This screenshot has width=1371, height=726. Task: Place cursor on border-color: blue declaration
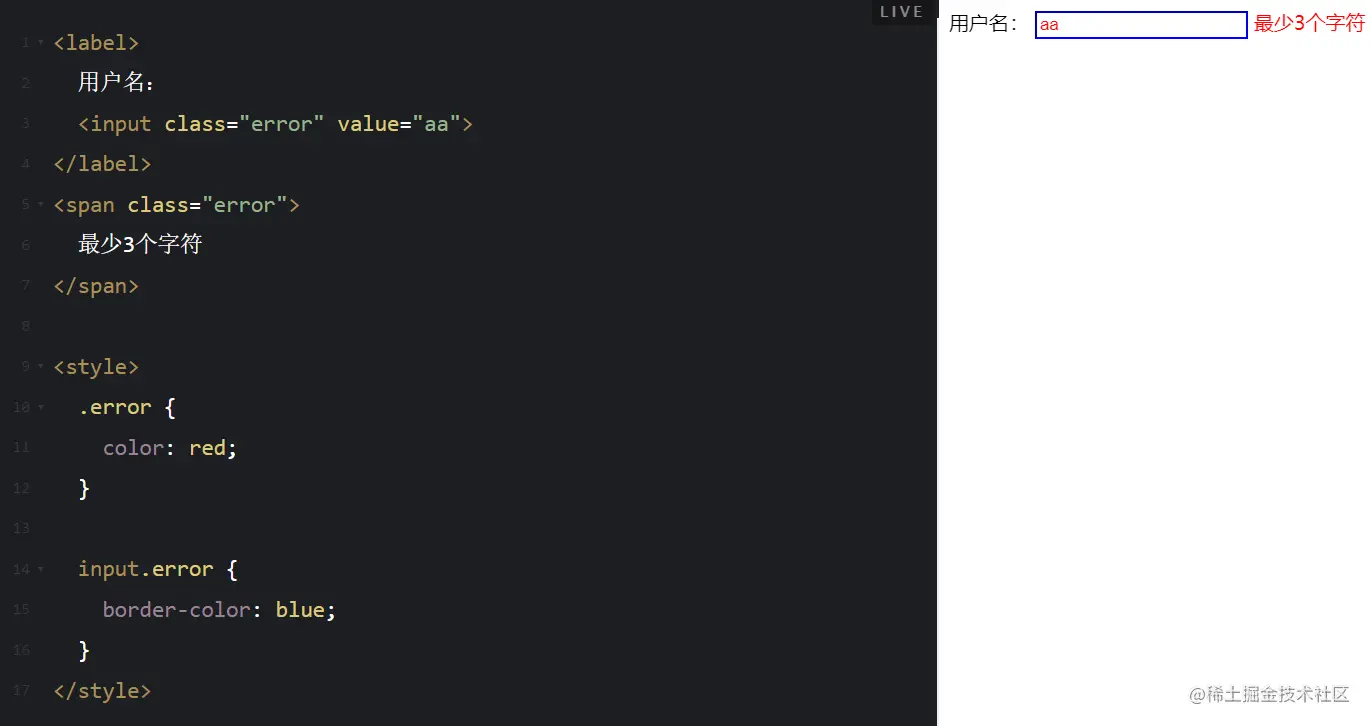pyautogui.click(x=218, y=610)
